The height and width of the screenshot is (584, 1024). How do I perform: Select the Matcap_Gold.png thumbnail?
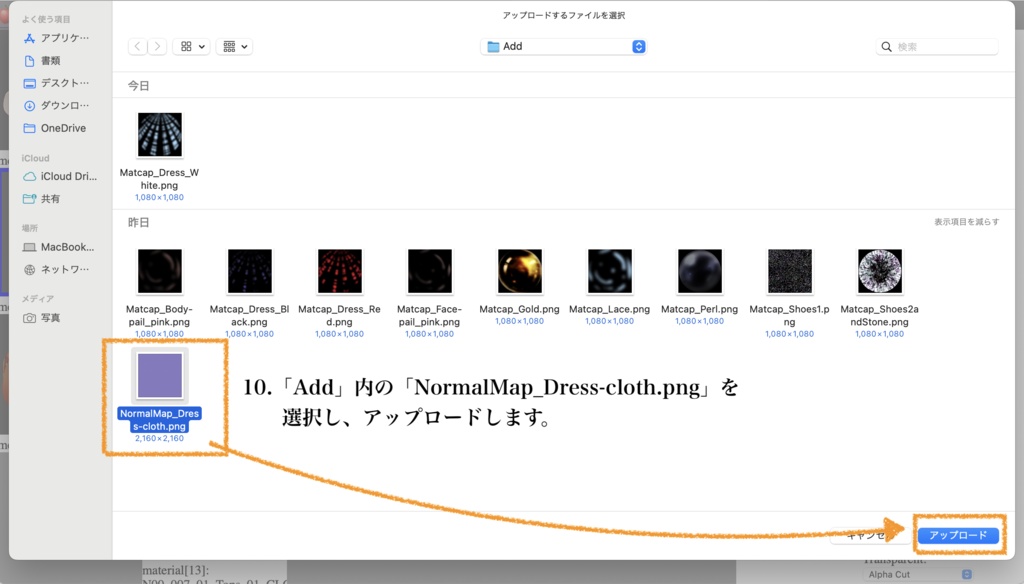pos(519,270)
